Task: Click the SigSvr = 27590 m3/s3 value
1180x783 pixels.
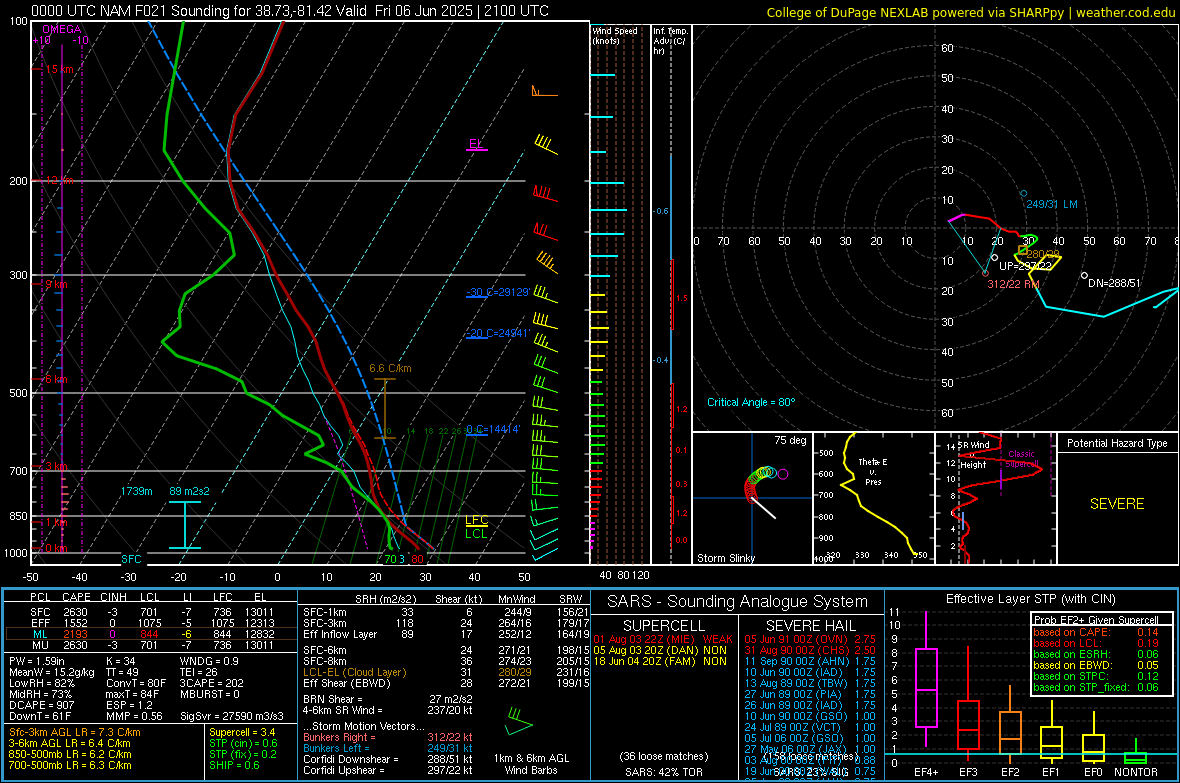Action: coord(232,716)
